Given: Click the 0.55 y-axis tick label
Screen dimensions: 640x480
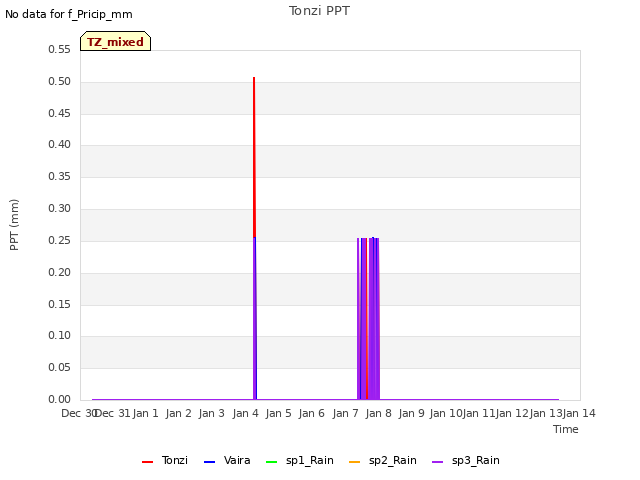Looking at the screenshot, I should 60,49.
